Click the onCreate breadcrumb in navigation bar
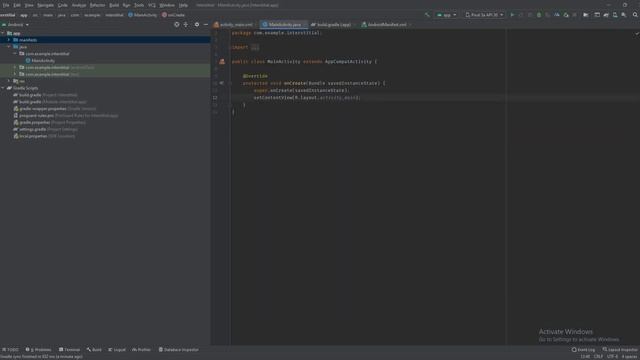Image resolution: width=640 pixels, height=360 pixels. point(173,15)
